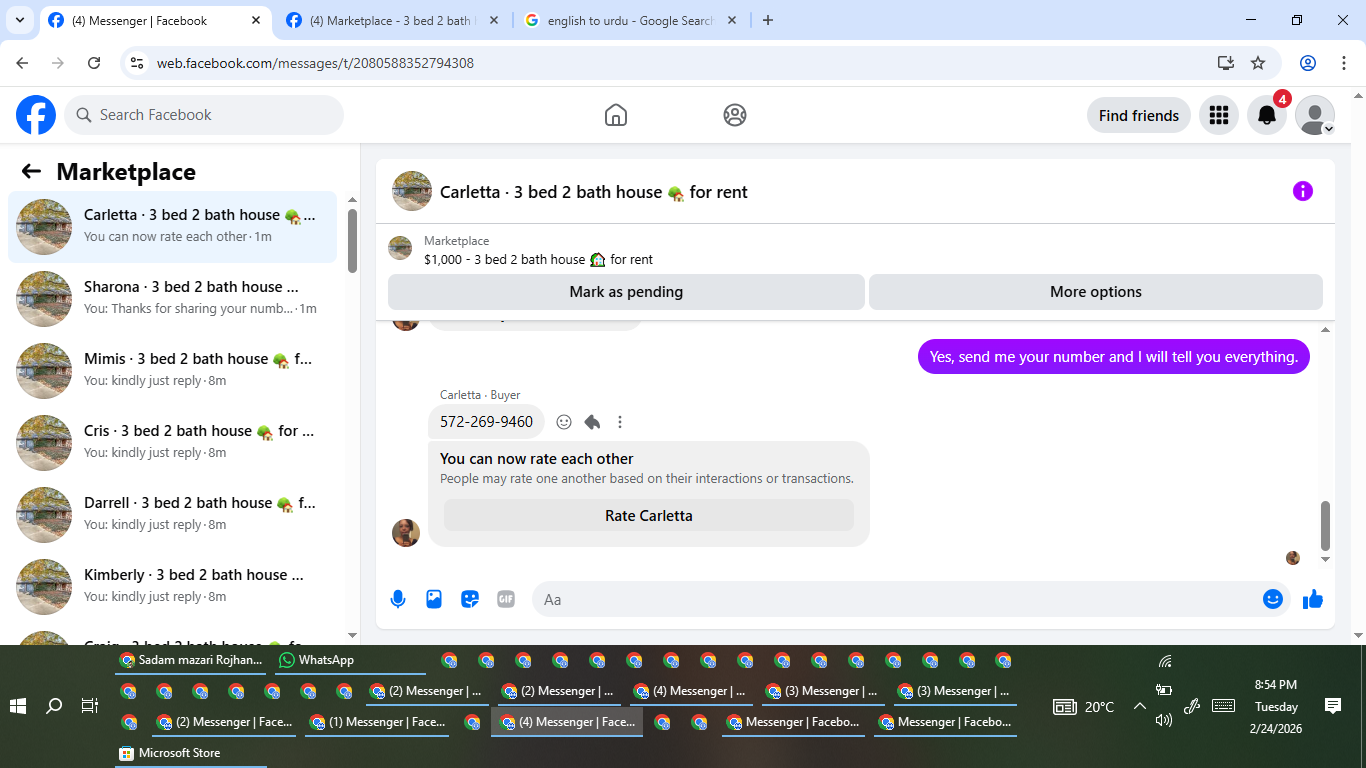Show hidden system tray icons
Screen dimensions: 1366x768
[x=1140, y=706]
